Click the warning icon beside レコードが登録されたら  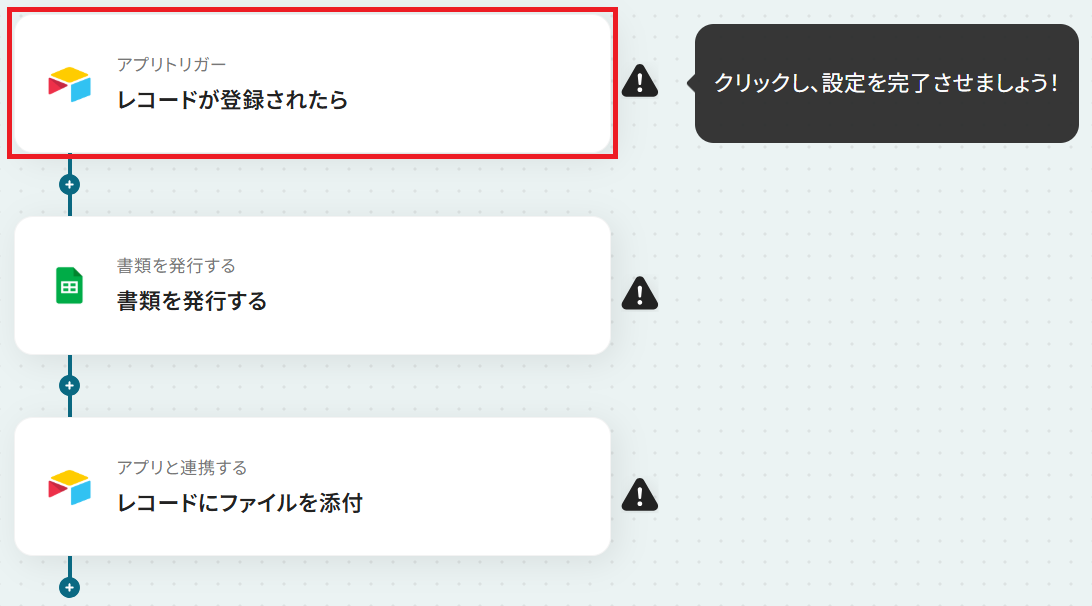click(x=639, y=81)
